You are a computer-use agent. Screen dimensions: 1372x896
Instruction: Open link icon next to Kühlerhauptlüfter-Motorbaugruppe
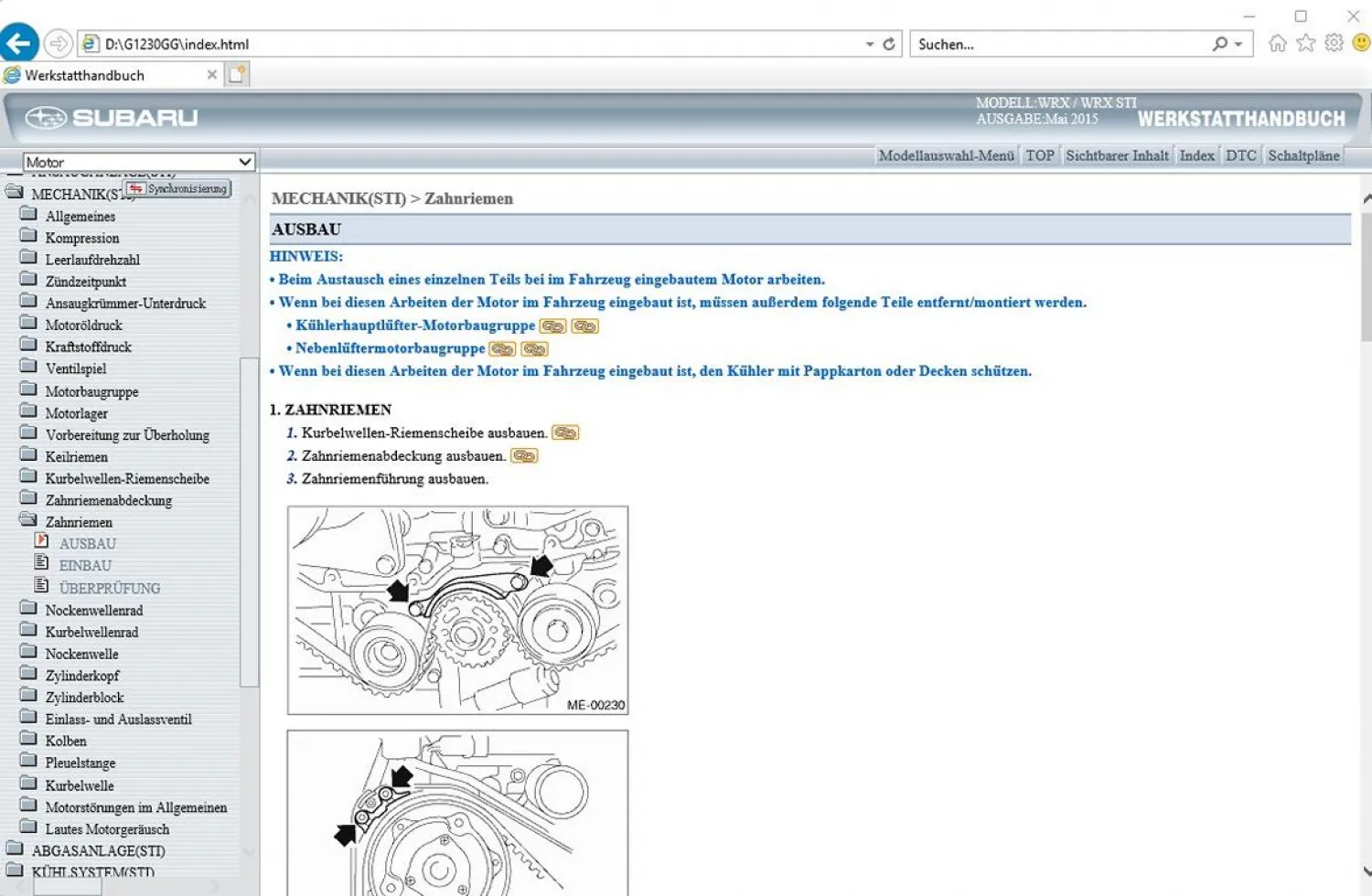click(551, 325)
